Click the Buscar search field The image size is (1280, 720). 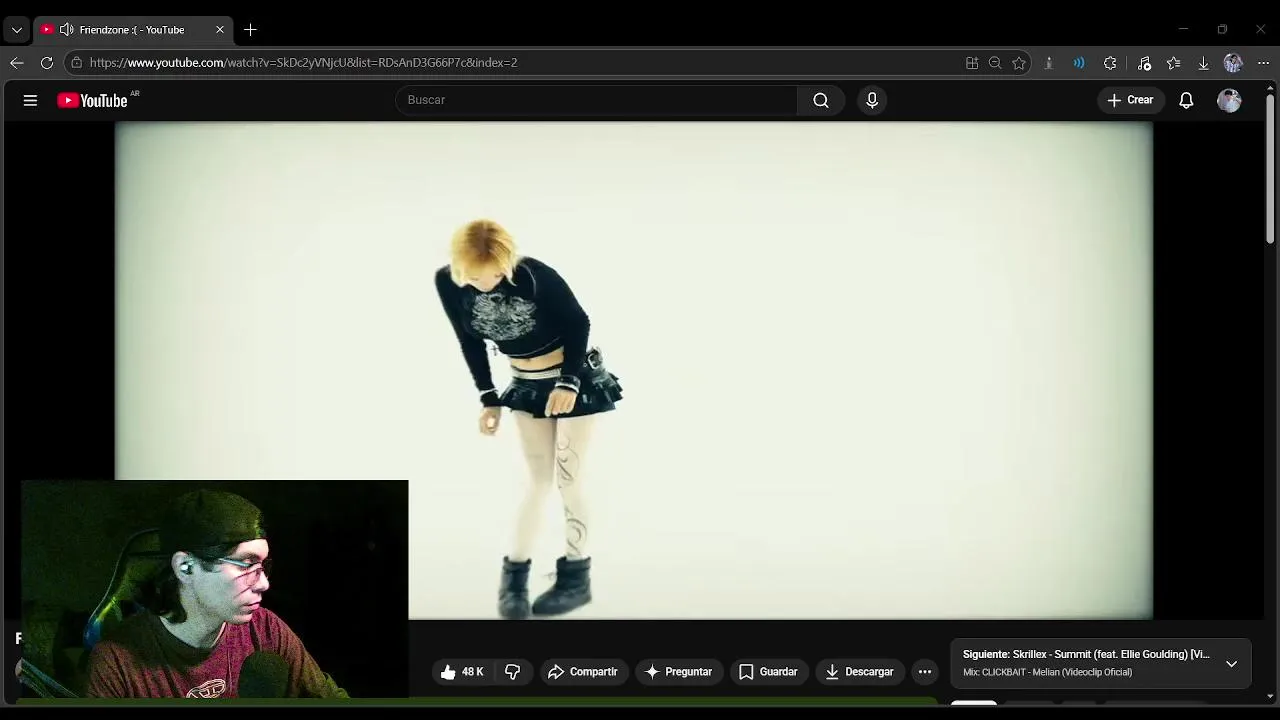[596, 100]
